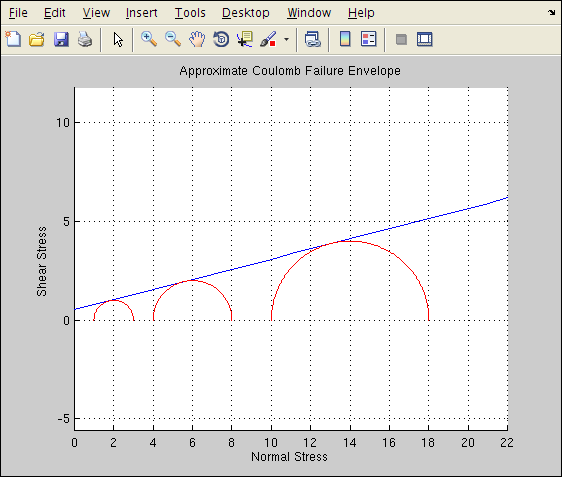
Task: Expand the brush color dropdown arrow
Action: pyautogui.click(x=286, y=39)
